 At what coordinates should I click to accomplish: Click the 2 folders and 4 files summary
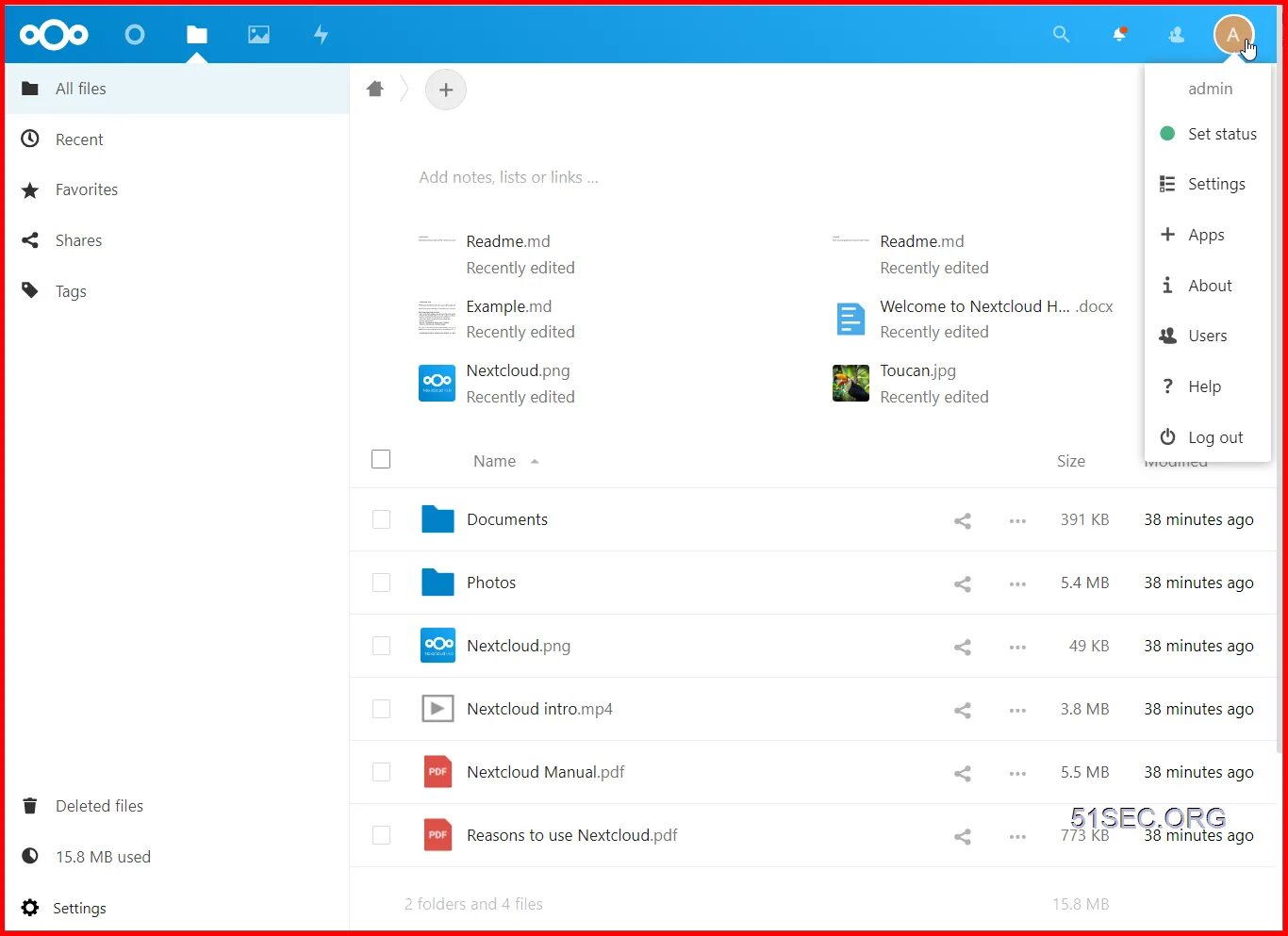click(x=473, y=904)
